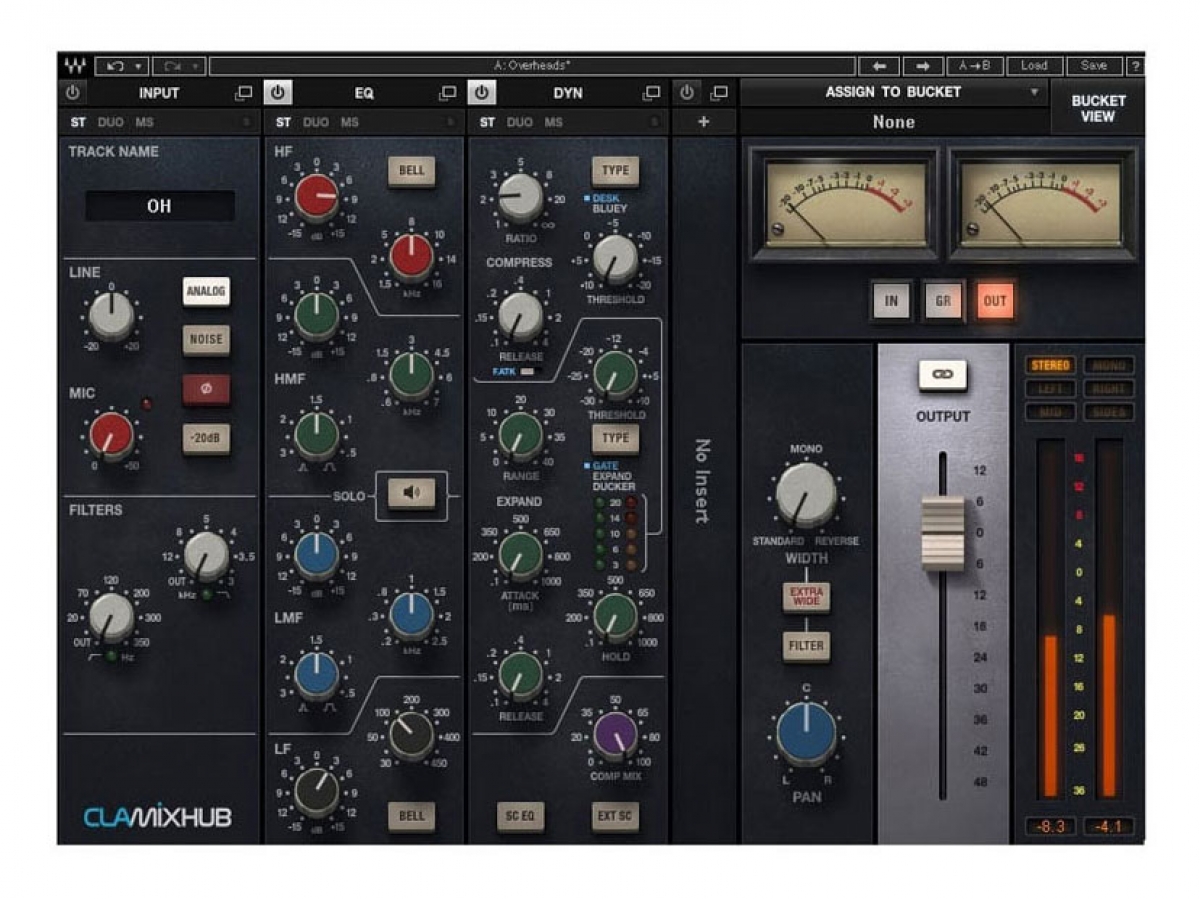Click the redo arrow button
Screen dimensions: 1200x899
172,67
